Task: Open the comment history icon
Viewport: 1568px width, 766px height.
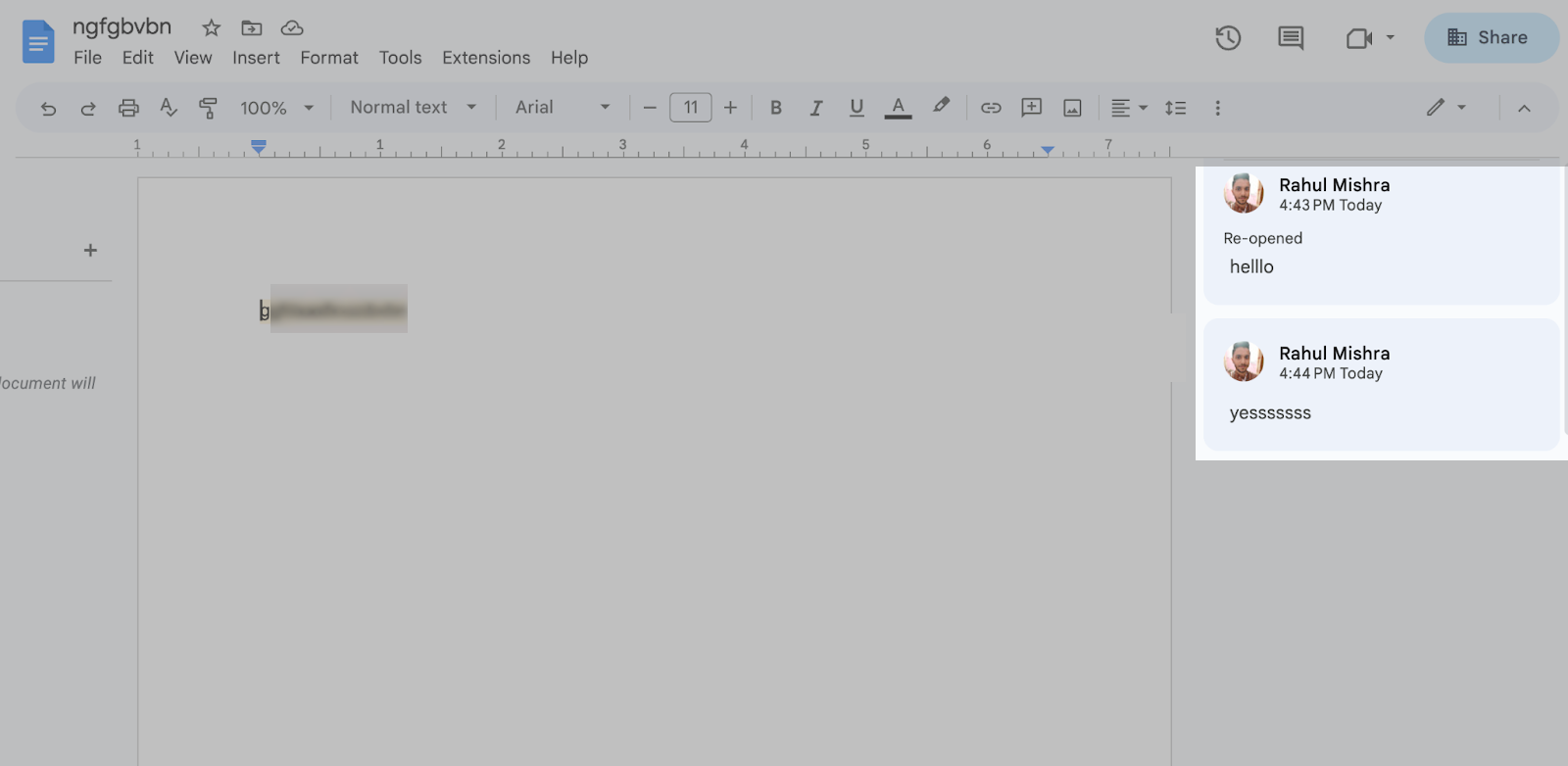Action: click(1291, 38)
